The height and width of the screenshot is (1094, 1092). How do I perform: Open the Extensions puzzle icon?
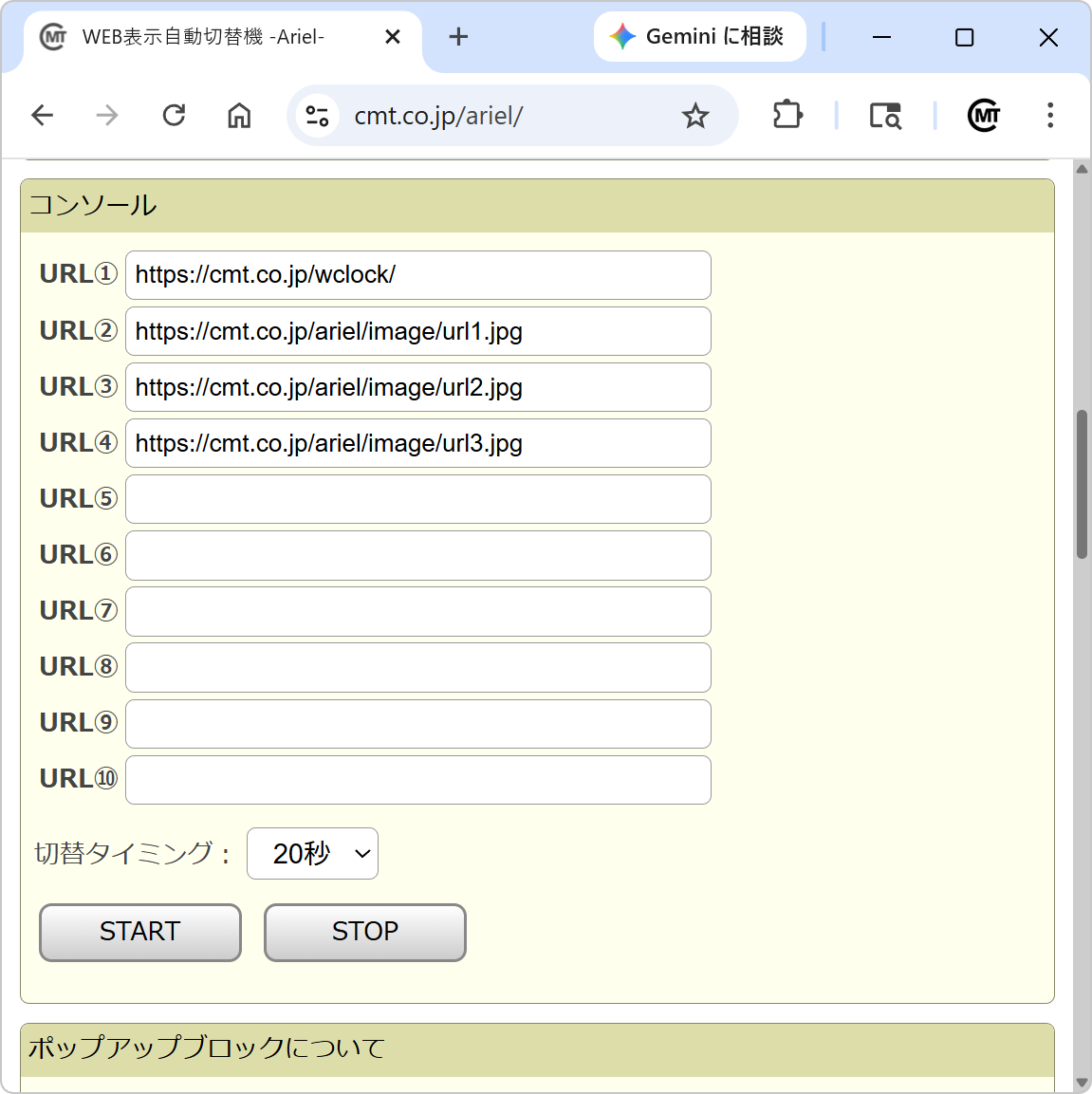pyautogui.click(x=787, y=116)
